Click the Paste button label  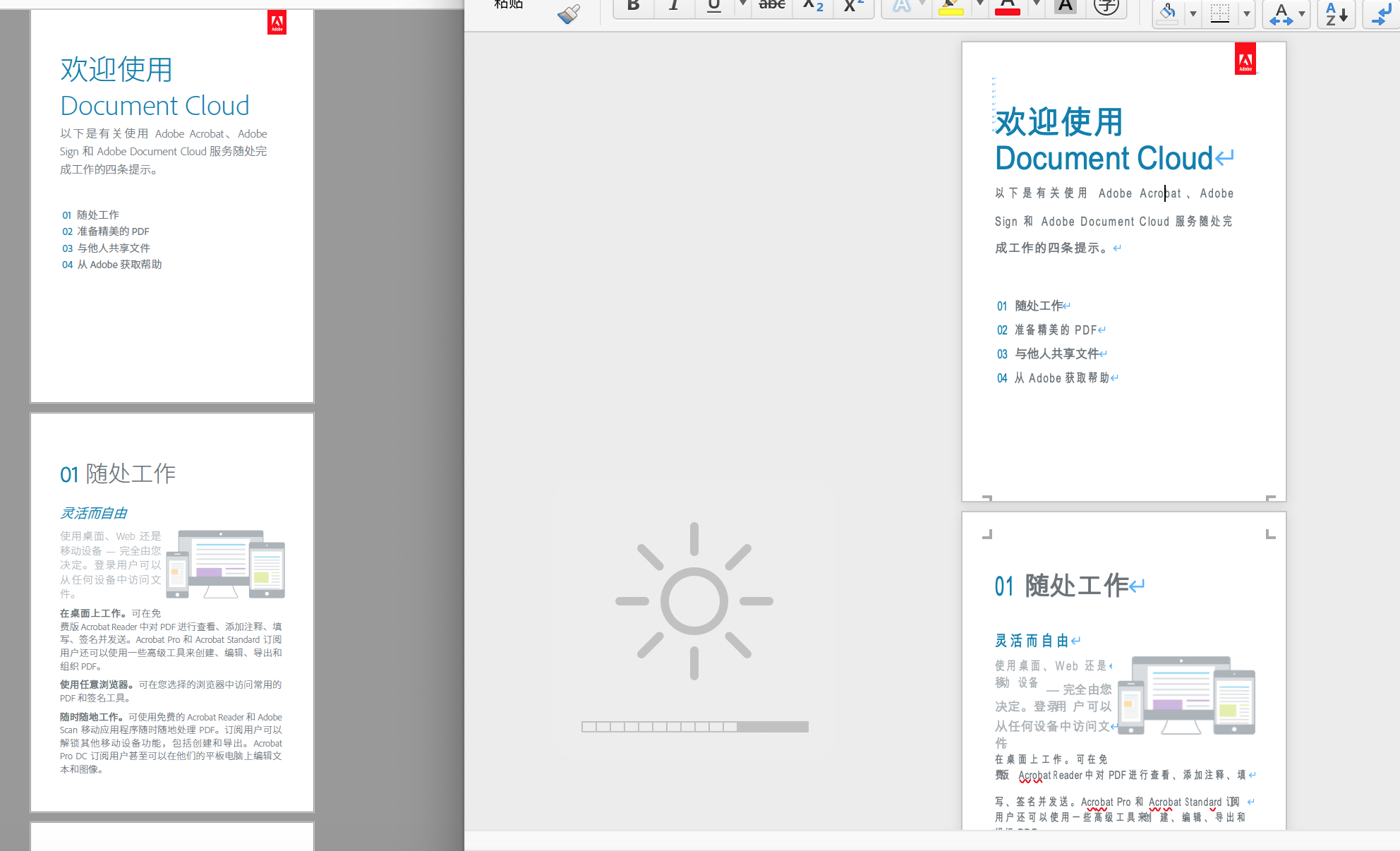tap(508, 4)
